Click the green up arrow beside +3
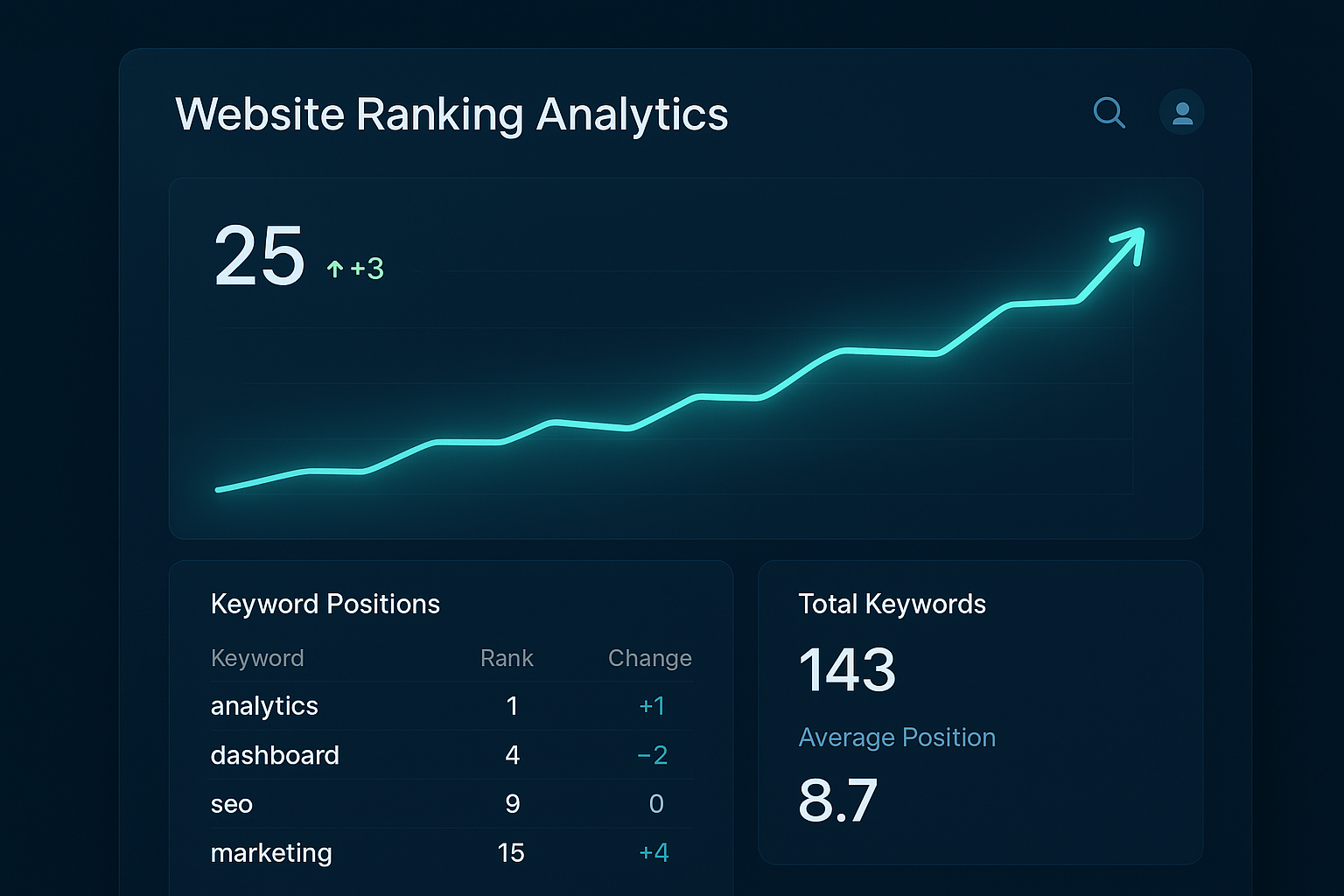The width and height of the screenshot is (1344, 896). [x=334, y=269]
